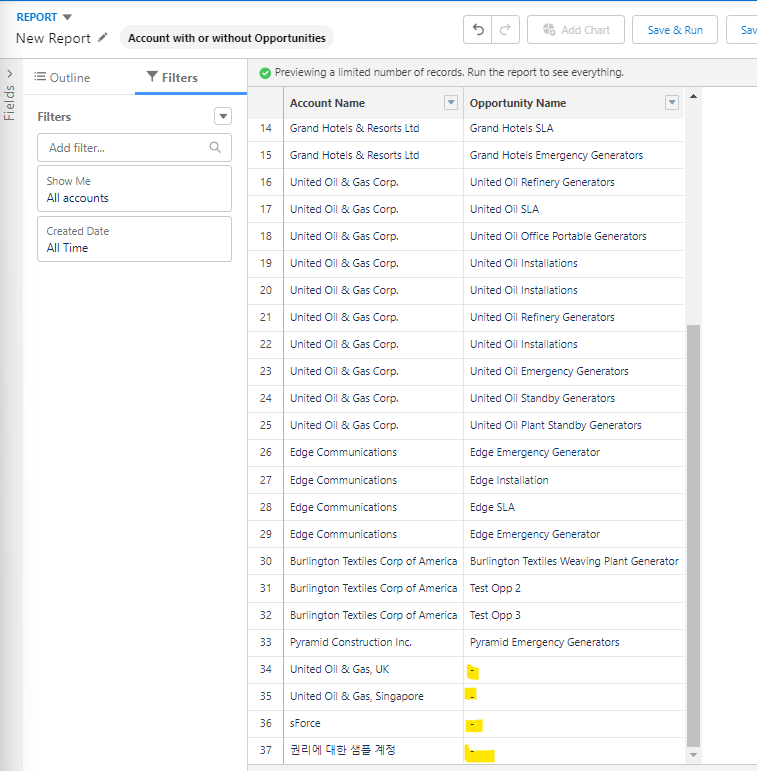Click scrollbar up arrow in table

(x=693, y=96)
